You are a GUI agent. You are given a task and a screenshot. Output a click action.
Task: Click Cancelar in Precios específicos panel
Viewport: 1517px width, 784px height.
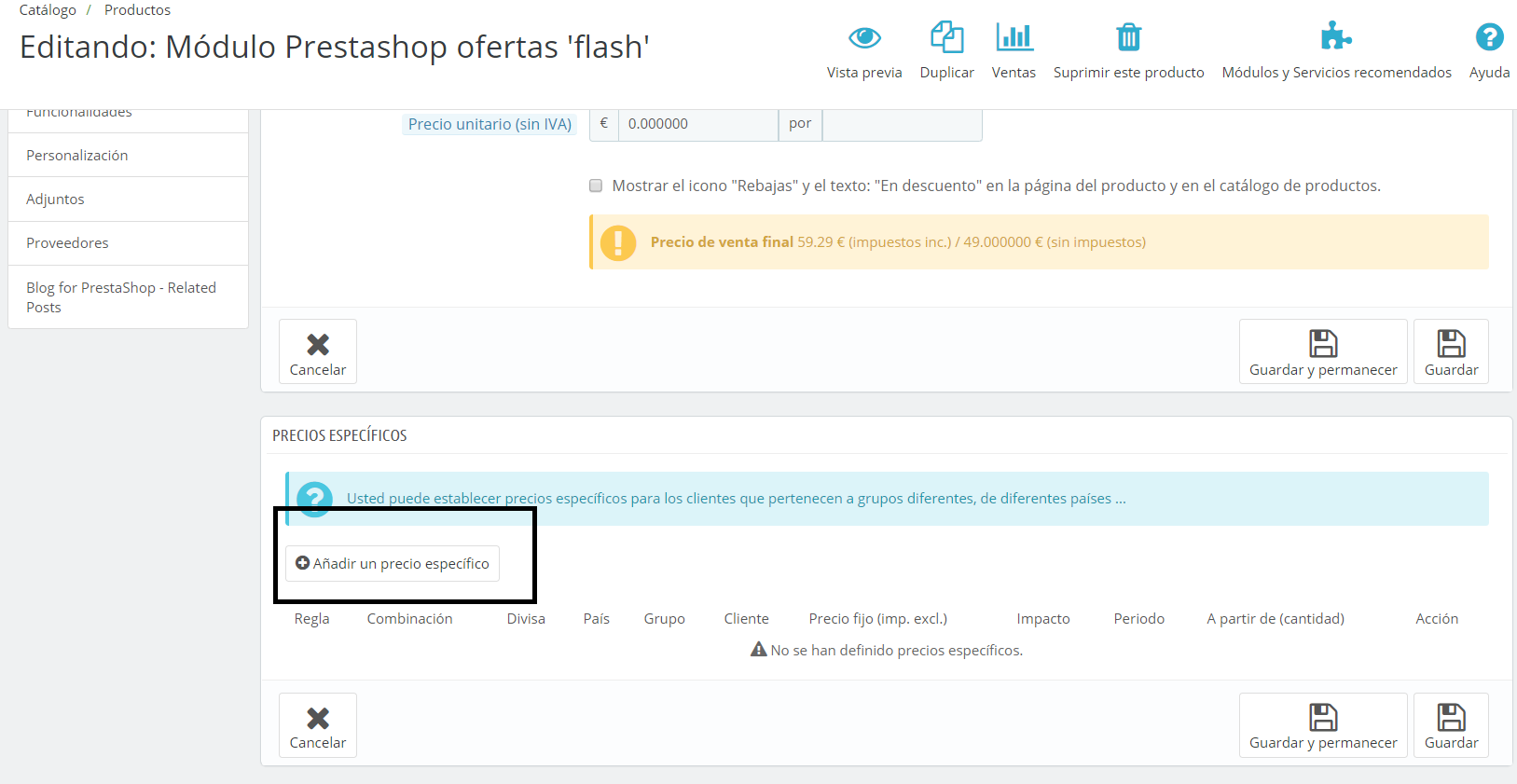tap(318, 725)
